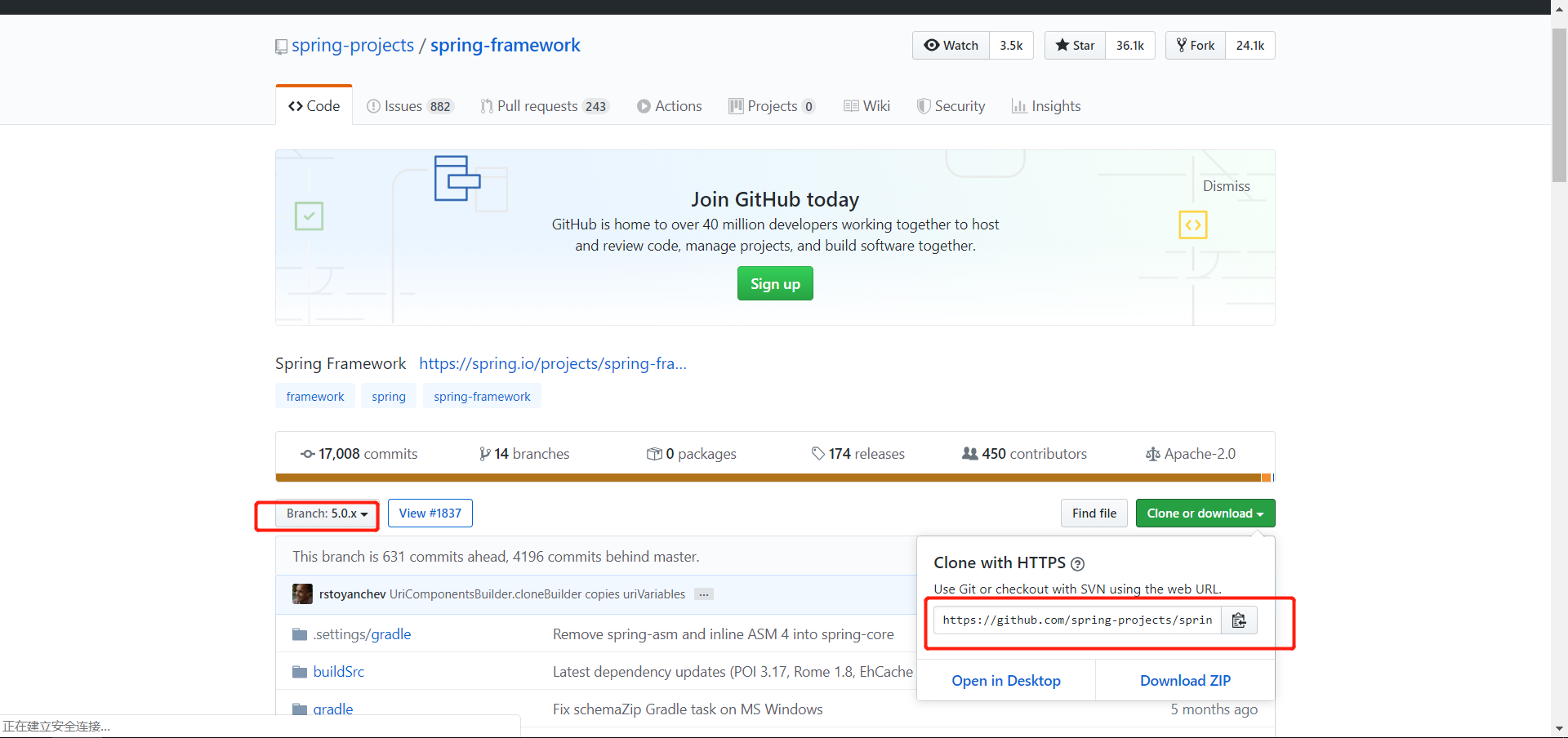Open the Insights tab

[1046, 106]
